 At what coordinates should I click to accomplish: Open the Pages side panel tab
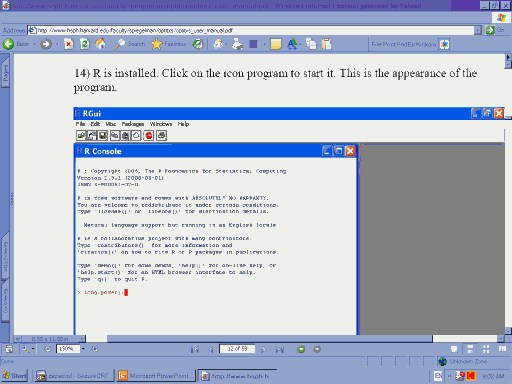(x=5, y=72)
